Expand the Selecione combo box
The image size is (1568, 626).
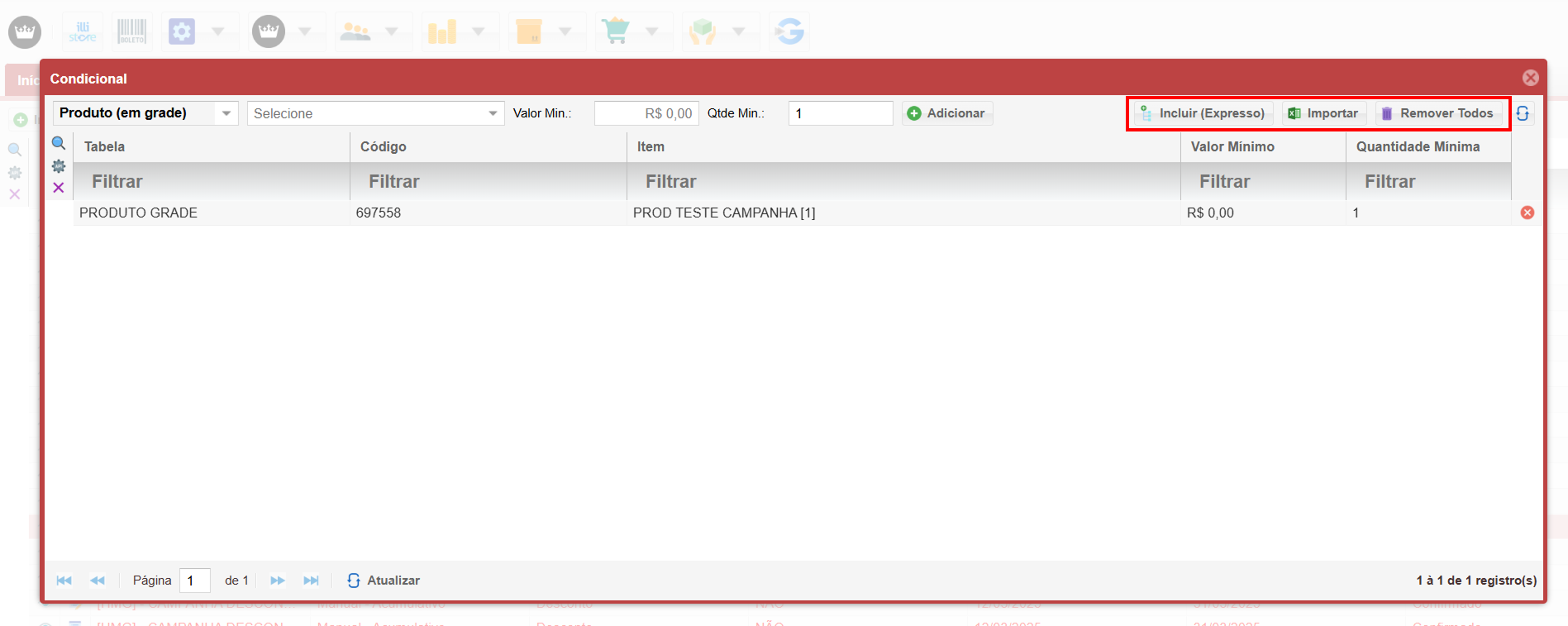click(493, 113)
